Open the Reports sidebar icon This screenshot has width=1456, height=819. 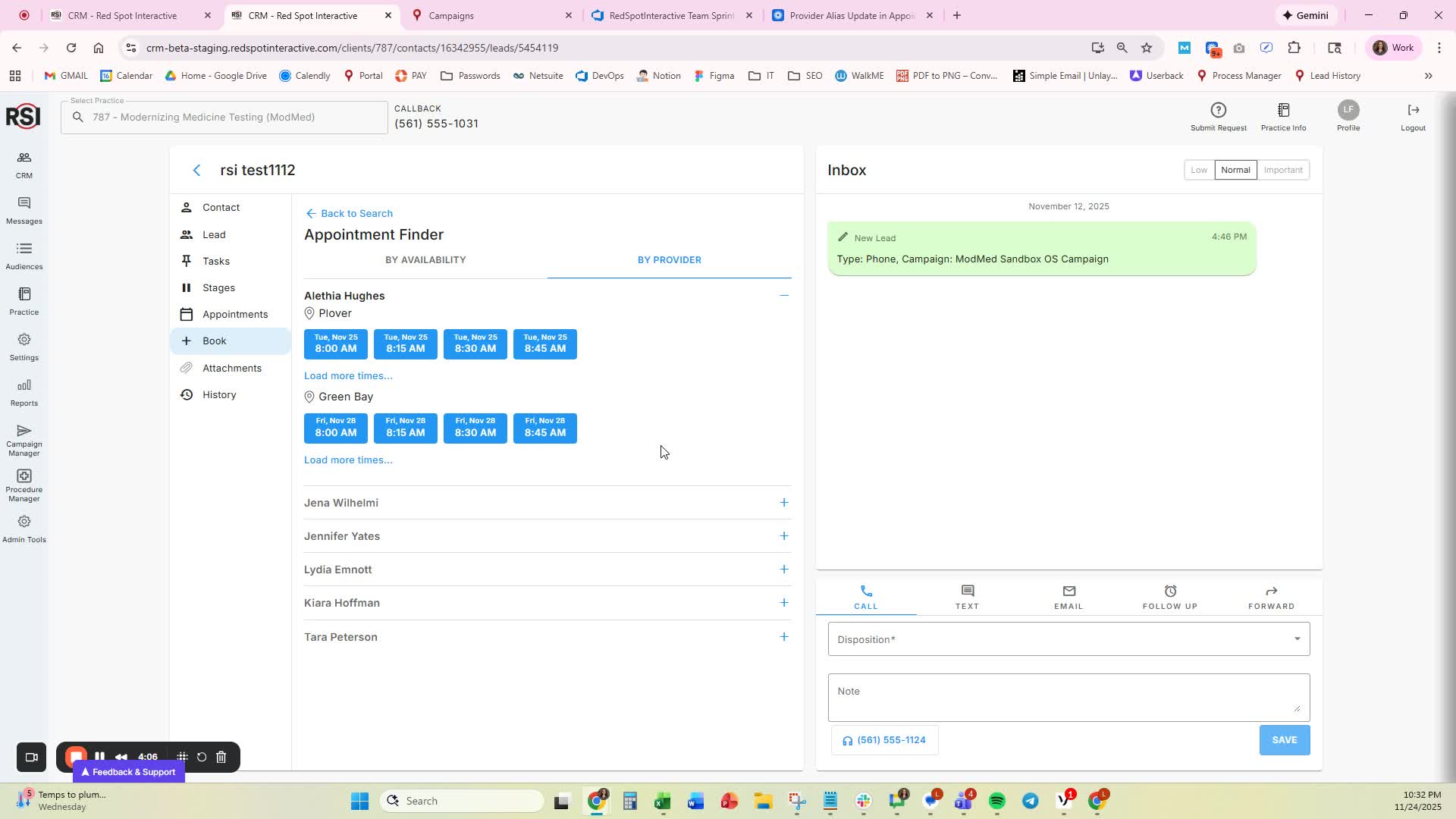24,392
